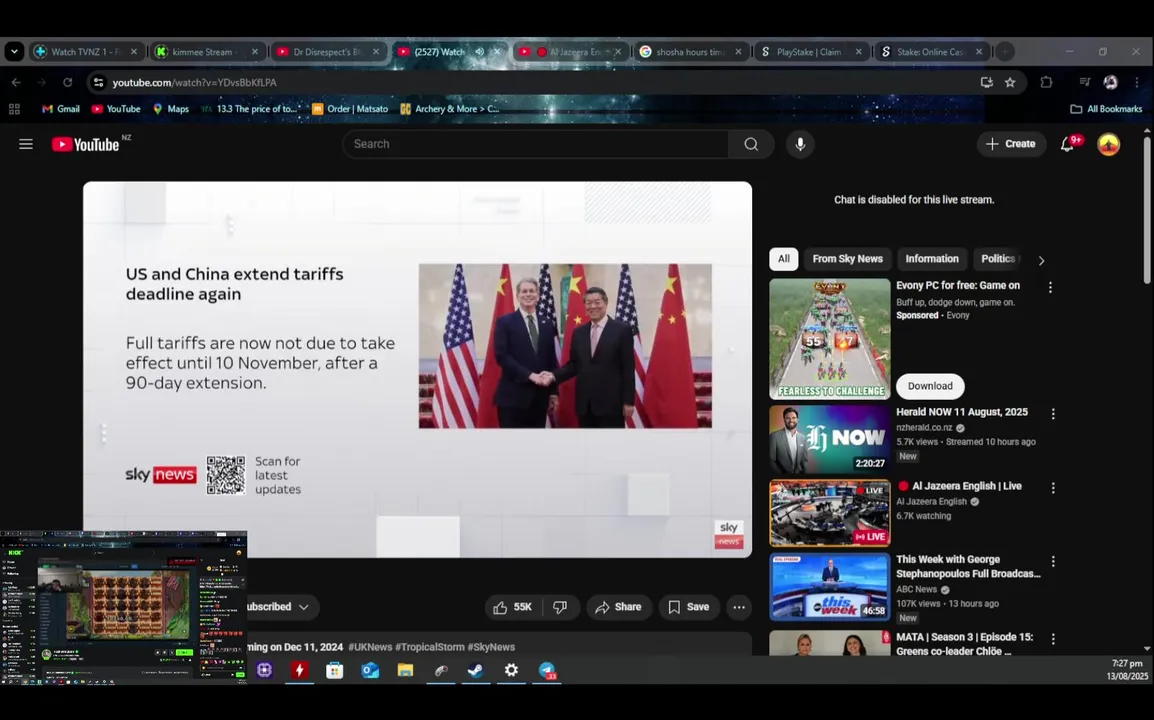The image size is (1154, 720).
Task: Switch to the kimmee Stream tab
Action: coord(207,52)
